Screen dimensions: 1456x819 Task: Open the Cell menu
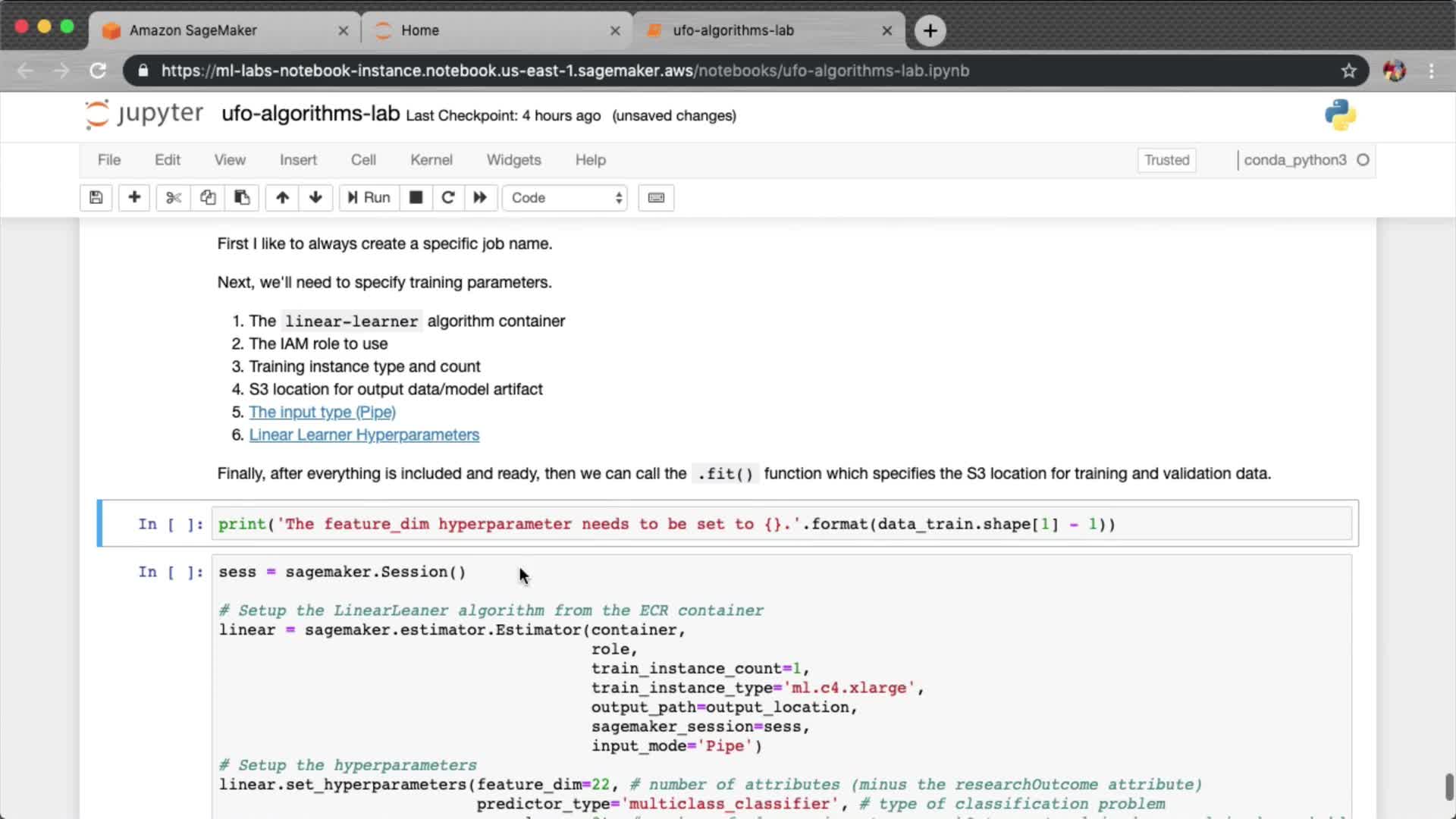point(363,160)
